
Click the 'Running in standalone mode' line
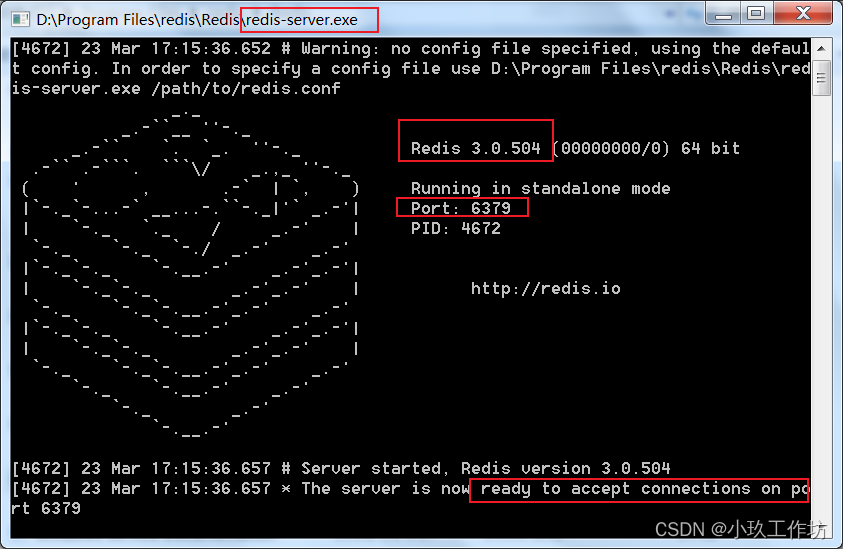click(x=541, y=189)
